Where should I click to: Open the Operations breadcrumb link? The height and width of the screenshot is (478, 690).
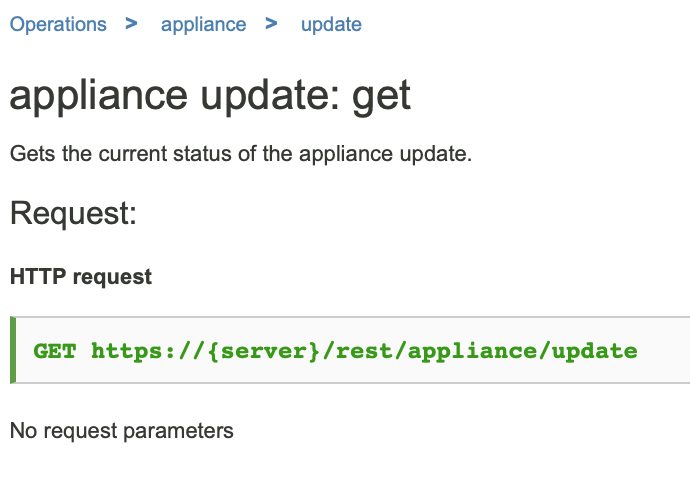pyautogui.click(x=58, y=24)
